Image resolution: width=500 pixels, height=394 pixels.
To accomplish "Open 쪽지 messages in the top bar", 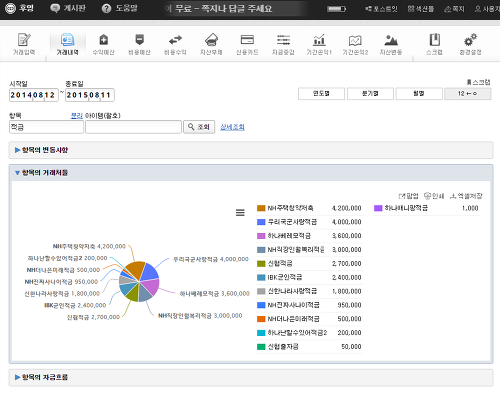I will 454,9.
